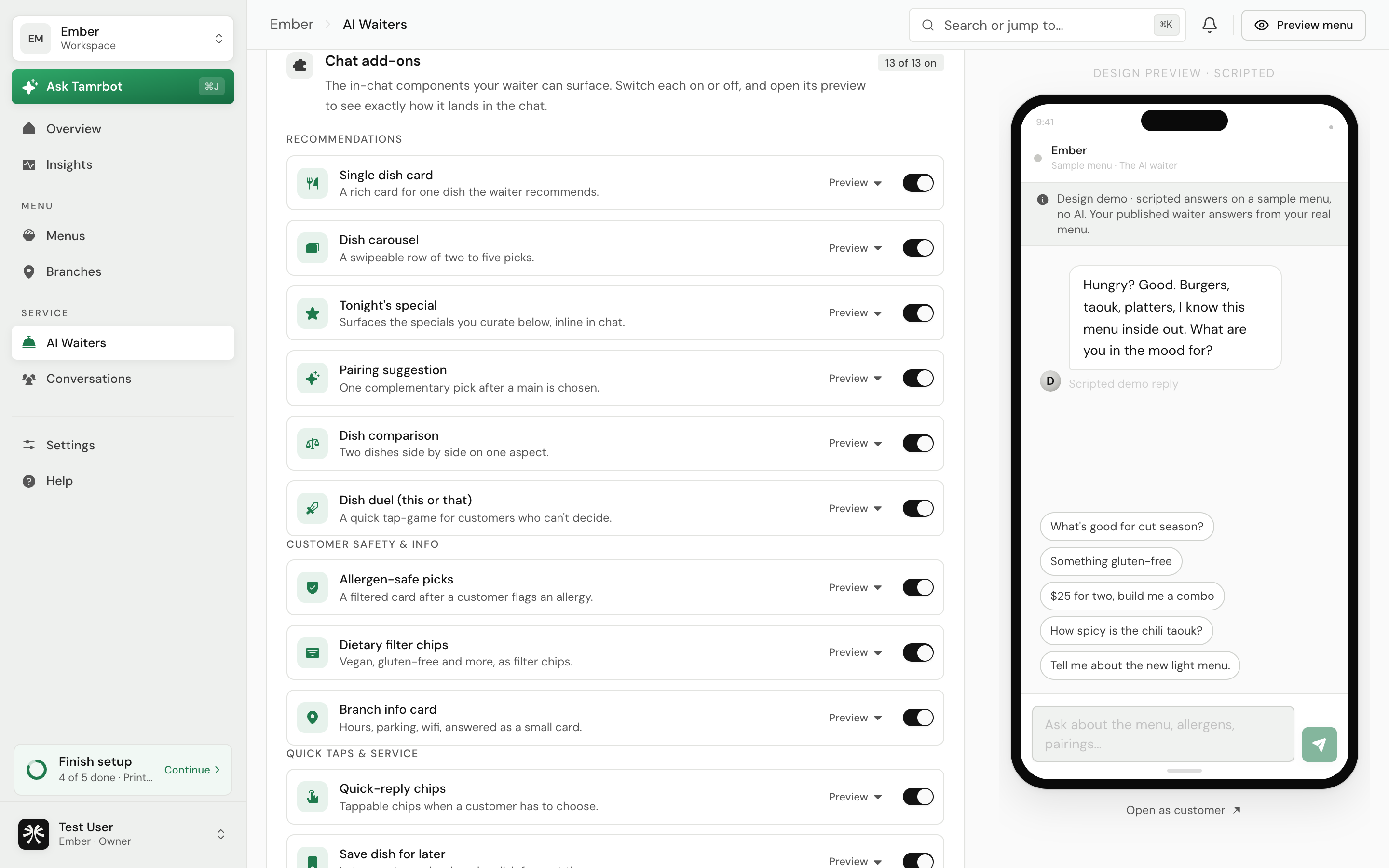
Task: Go to Insights page
Action: [x=123, y=165]
